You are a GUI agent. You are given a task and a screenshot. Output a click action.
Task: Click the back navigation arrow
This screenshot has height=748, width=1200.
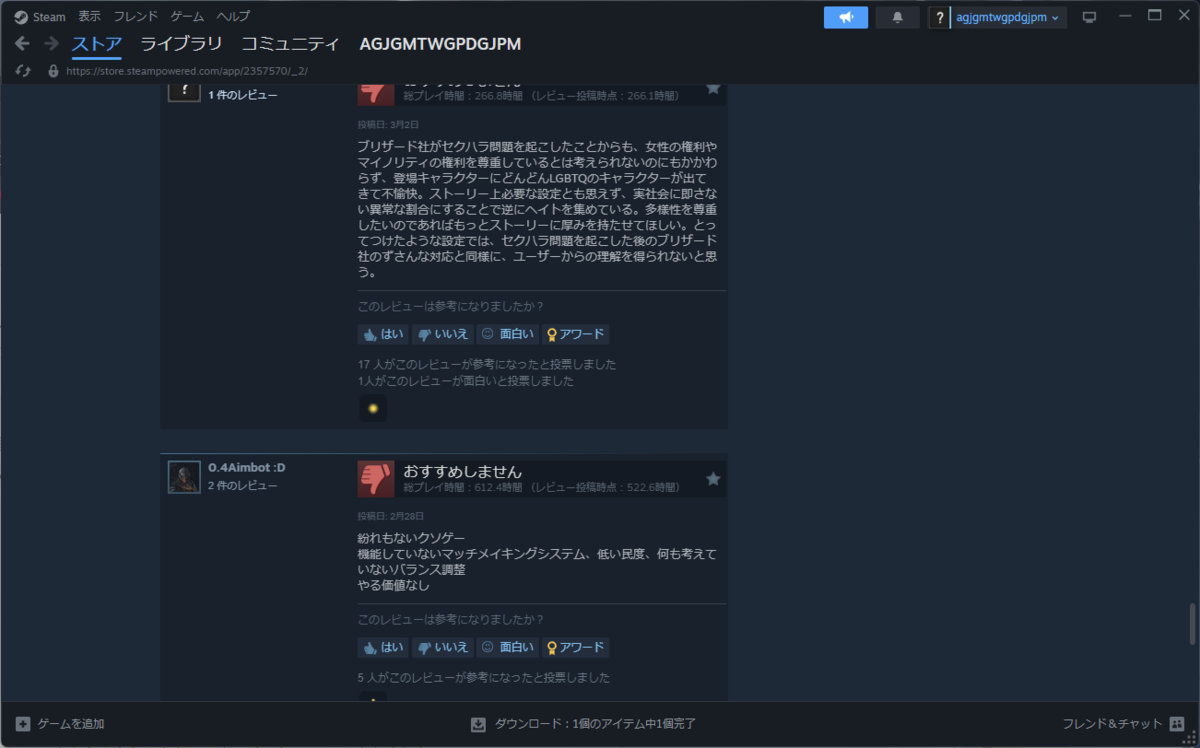coord(23,44)
